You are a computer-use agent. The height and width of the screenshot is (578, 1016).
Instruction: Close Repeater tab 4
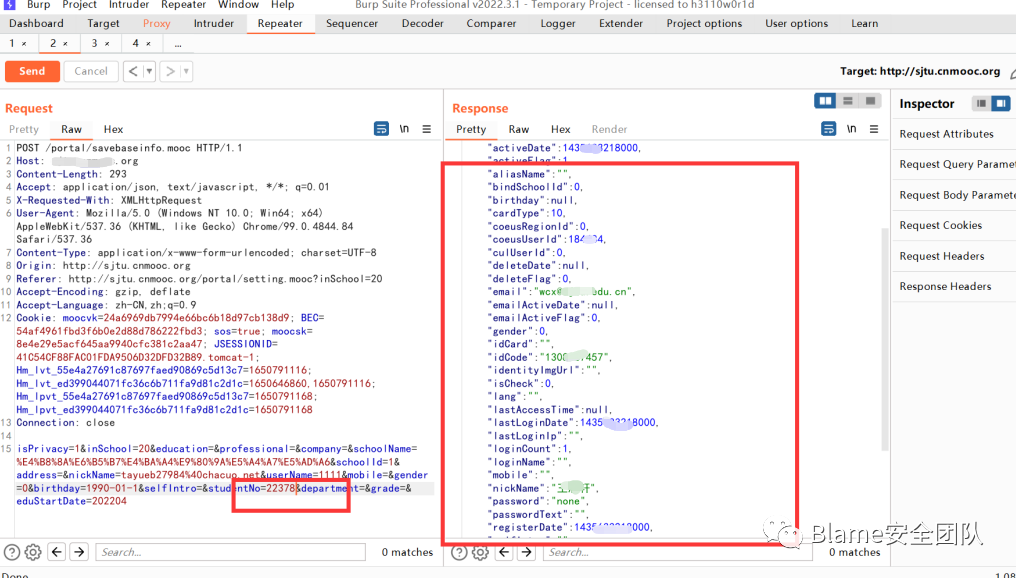[148, 44]
